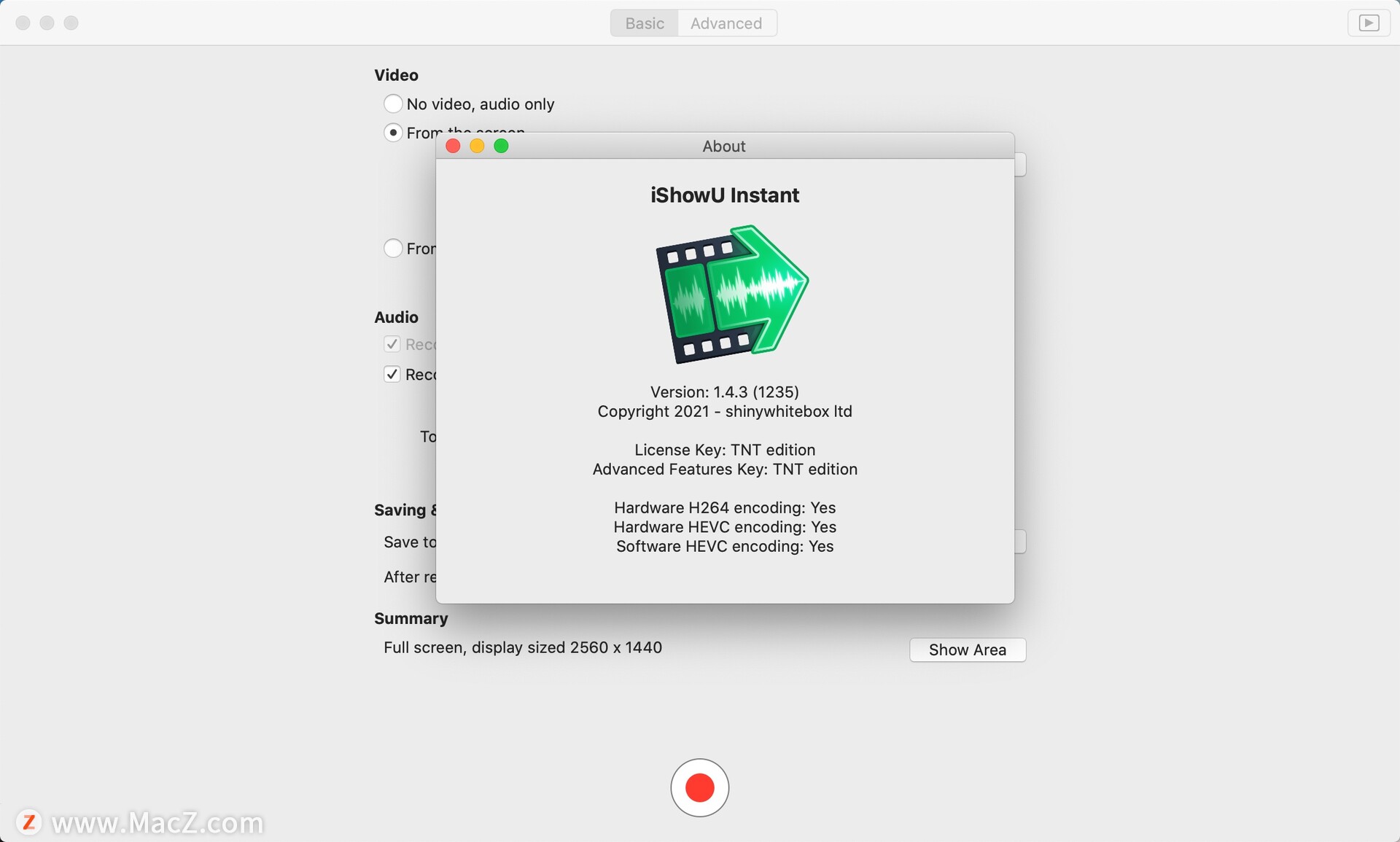Toggle the first dimmed Audio record checkbox
This screenshot has height=842, width=1400.
pos(392,344)
